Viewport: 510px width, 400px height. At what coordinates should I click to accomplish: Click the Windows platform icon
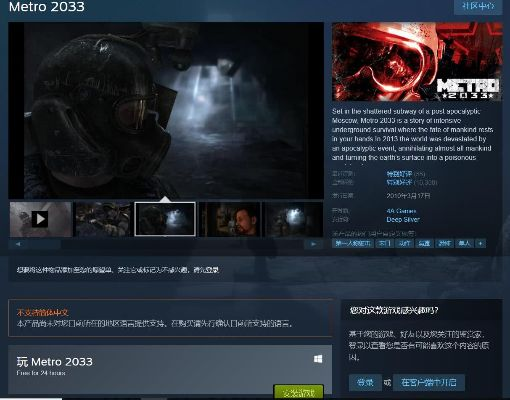(318, 359)
